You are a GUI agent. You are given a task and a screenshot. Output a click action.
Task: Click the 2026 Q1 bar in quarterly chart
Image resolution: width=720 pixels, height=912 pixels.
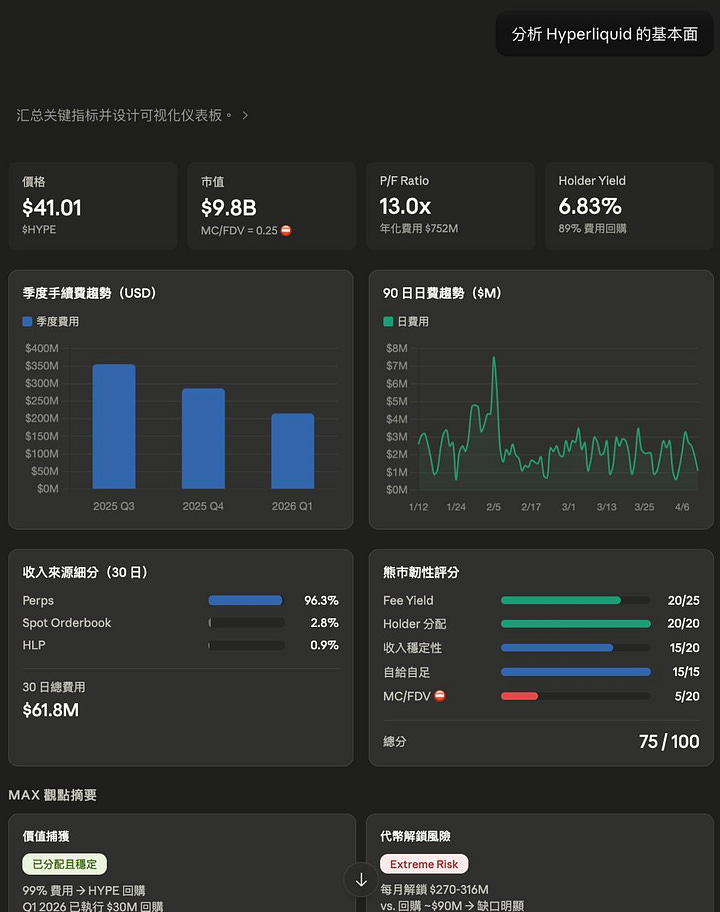[x=293, y=451]
